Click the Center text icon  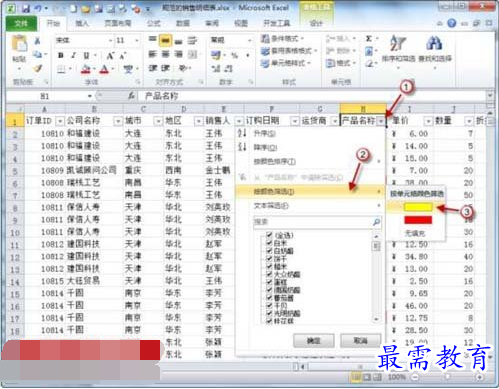165,54
